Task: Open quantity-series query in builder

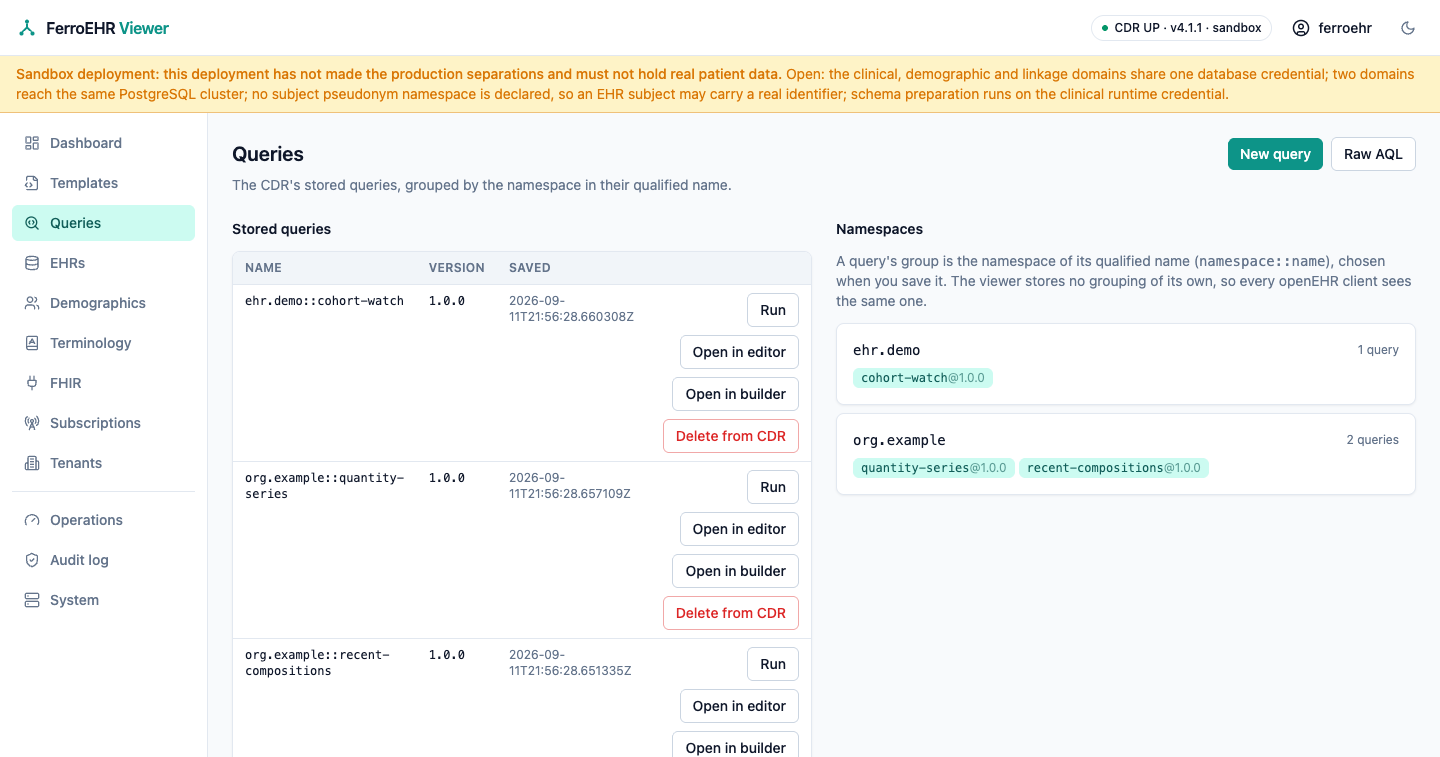Action: coord(735,571)
